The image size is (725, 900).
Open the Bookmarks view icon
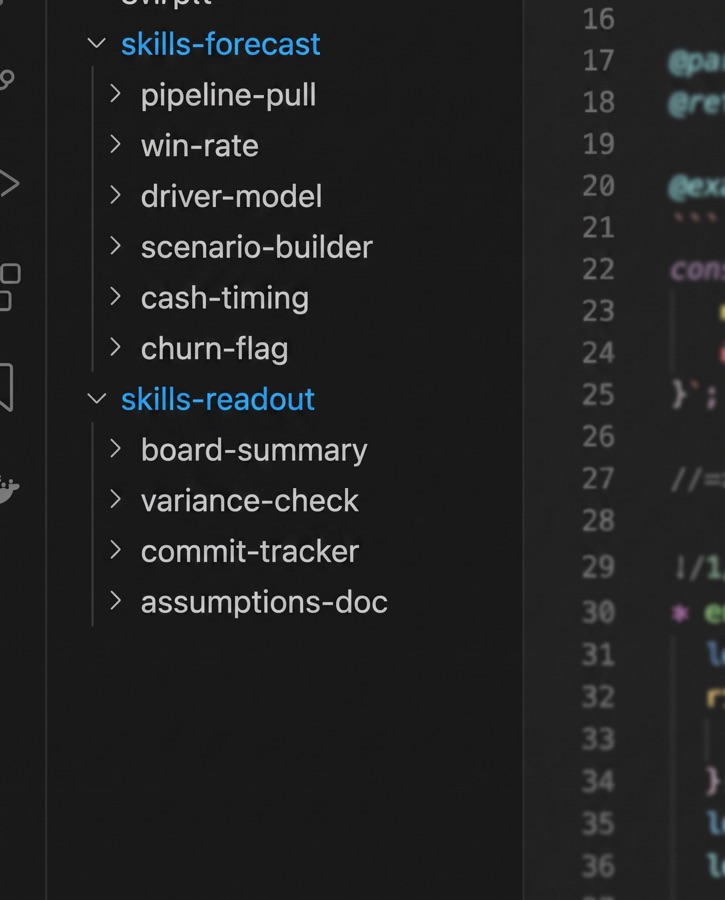coord(6,387)
